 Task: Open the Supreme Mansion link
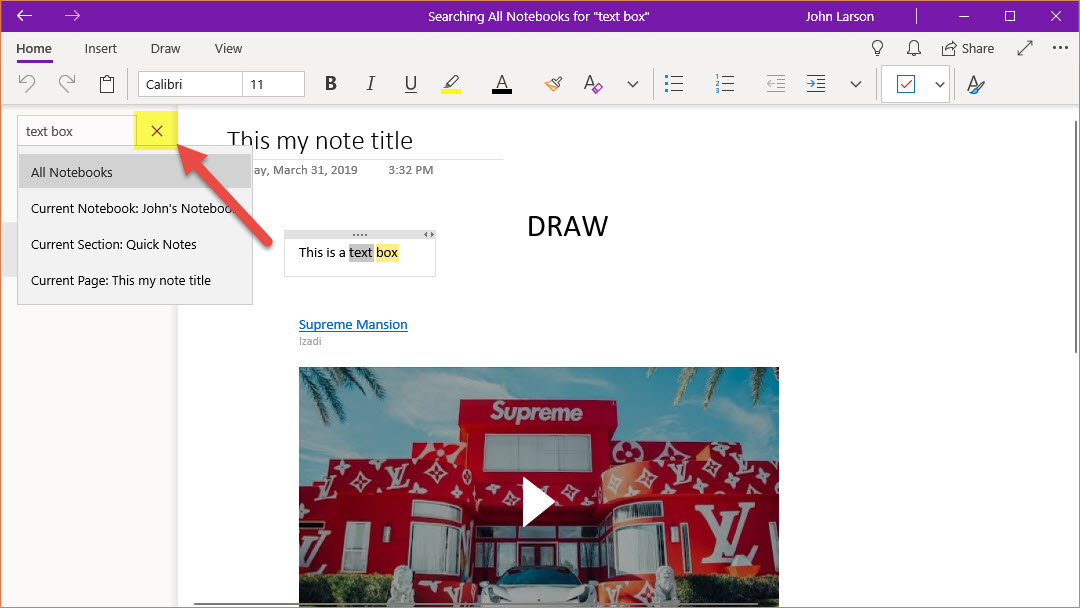(353, 324)
